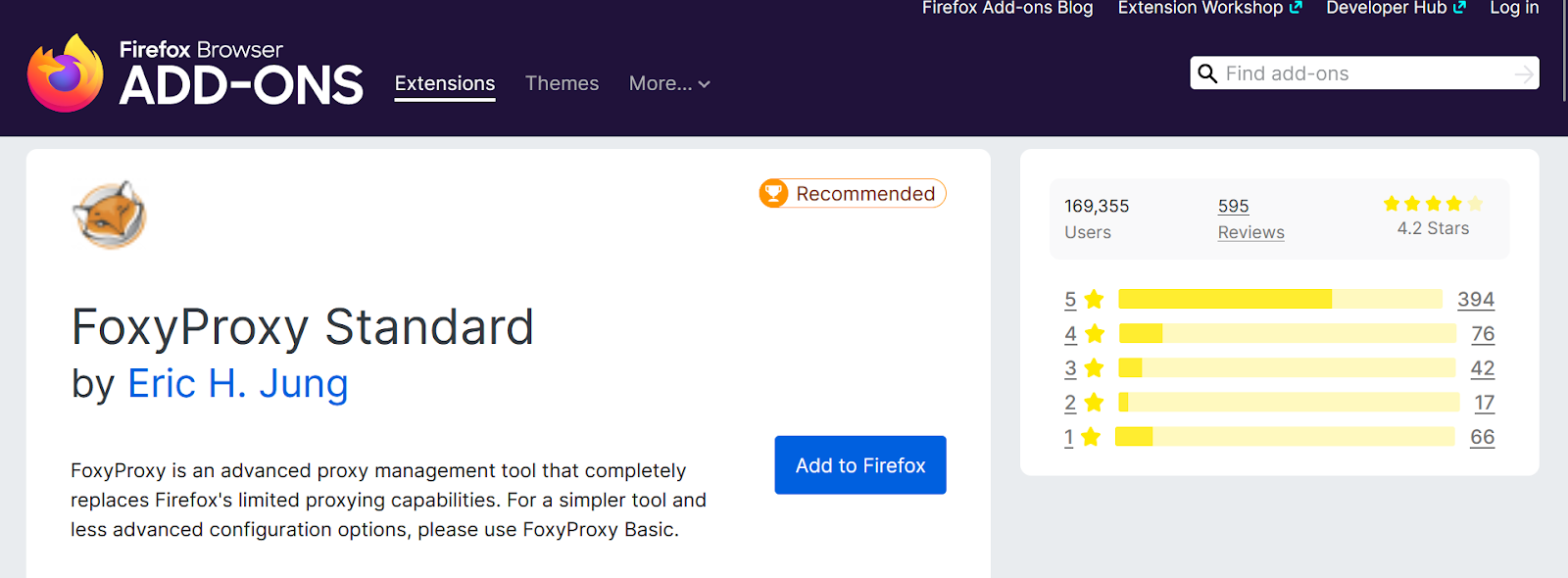This screenshot has width=1568, height=578.
Task: Open the Themes tab
Action: coord(562,83)
